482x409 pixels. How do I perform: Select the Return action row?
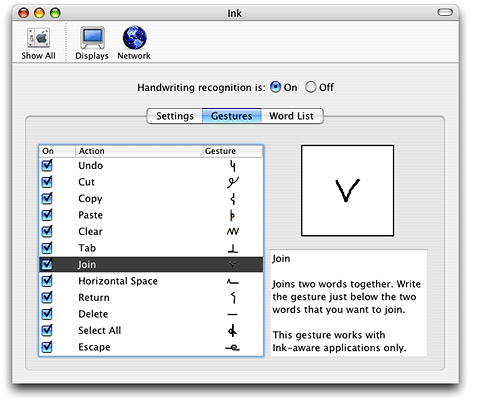(x=151, y=297)
